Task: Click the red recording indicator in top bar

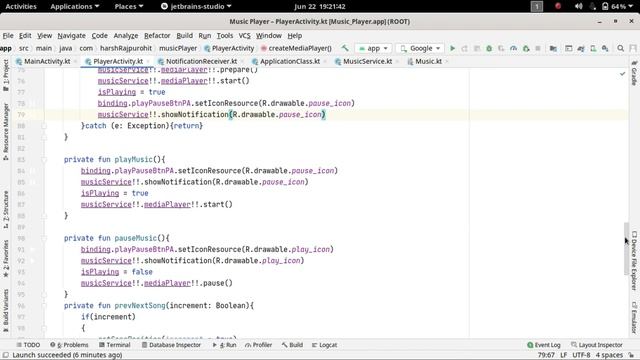Action: click(x=558, y=6)
